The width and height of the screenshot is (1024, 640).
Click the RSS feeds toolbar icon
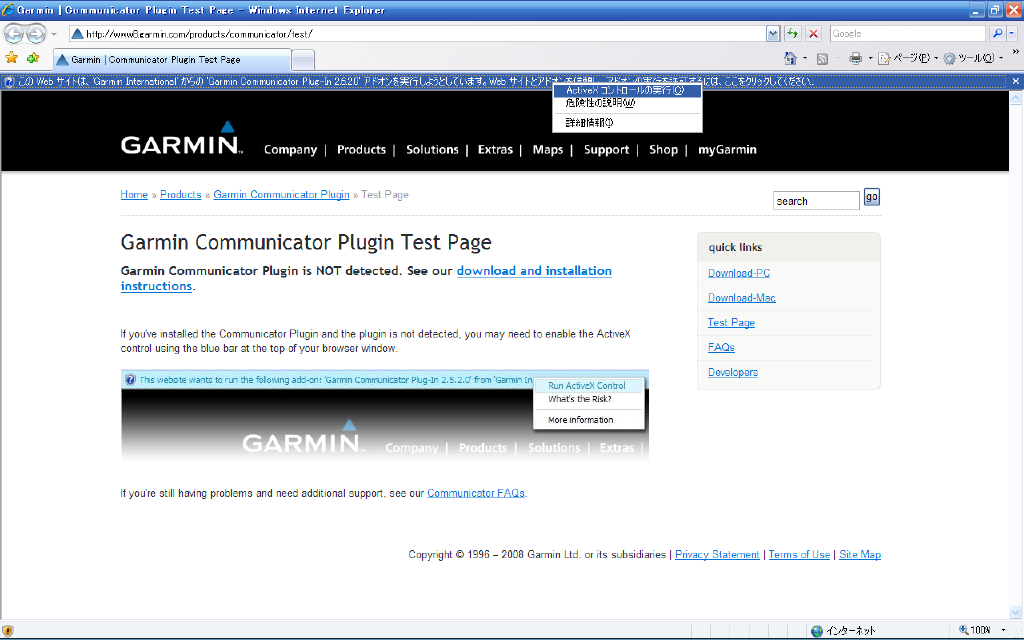click(x=823, y=59)
